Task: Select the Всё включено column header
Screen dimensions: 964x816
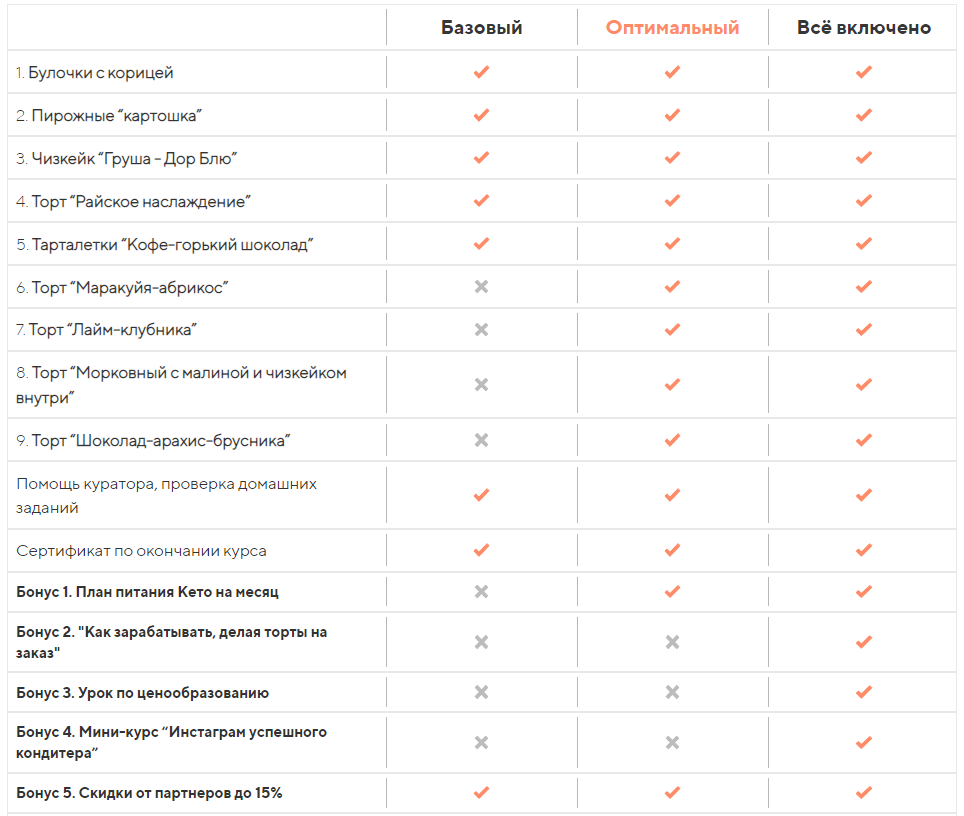Action: pos(864,28)
